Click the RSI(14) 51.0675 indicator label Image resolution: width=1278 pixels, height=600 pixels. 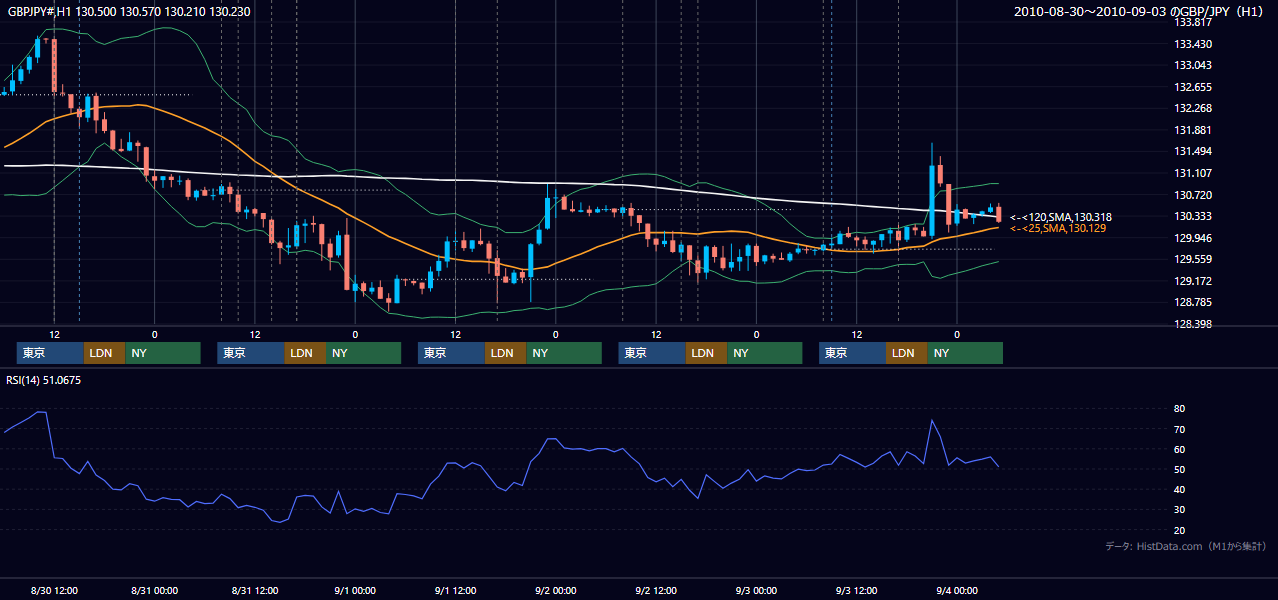pos(44,380)
